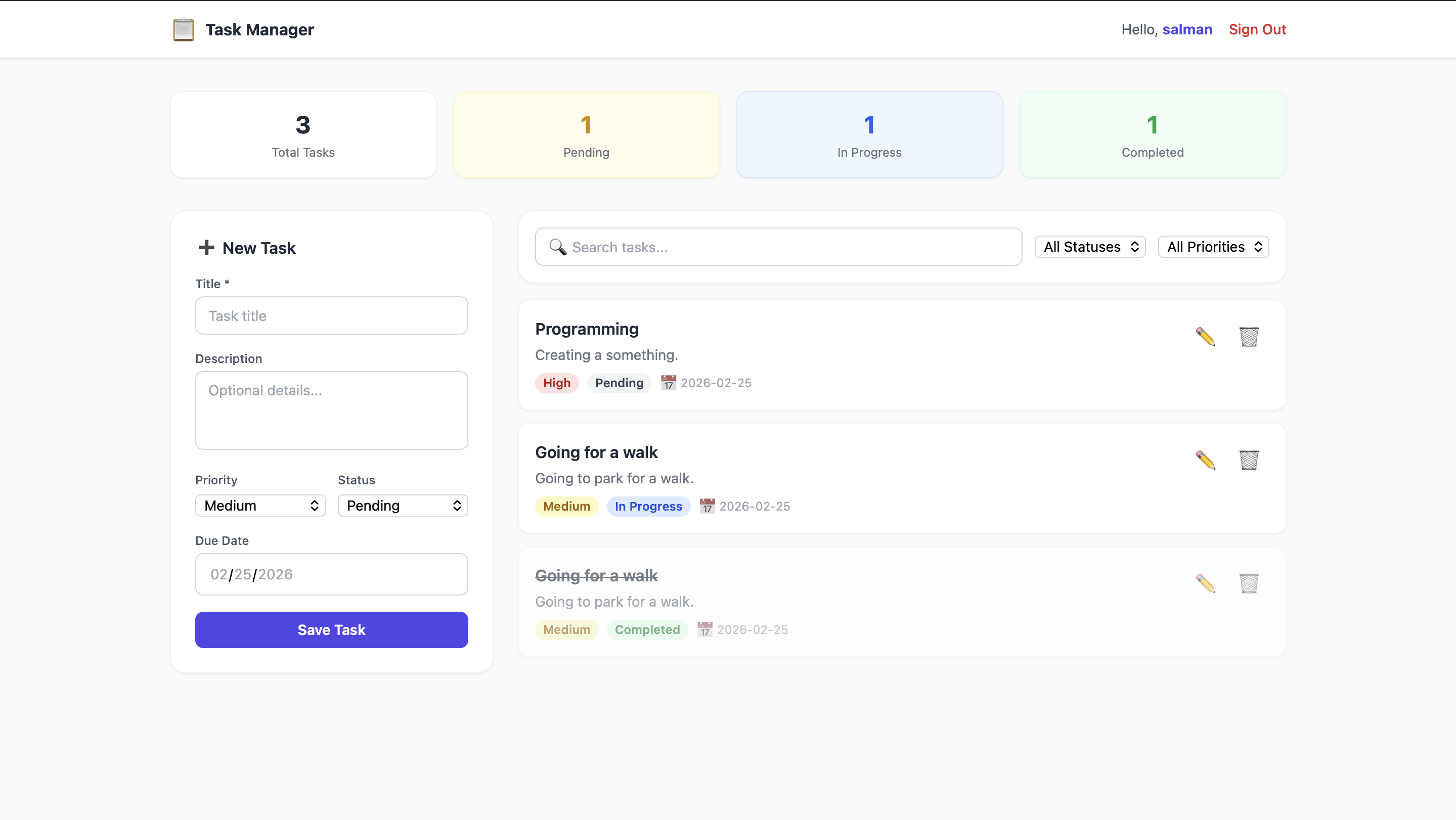Click Medium badge on Completed walk task
Image resolution: width=1456 pixels, height=820 pixels.
pyautogui.click(x=566, y=629)
